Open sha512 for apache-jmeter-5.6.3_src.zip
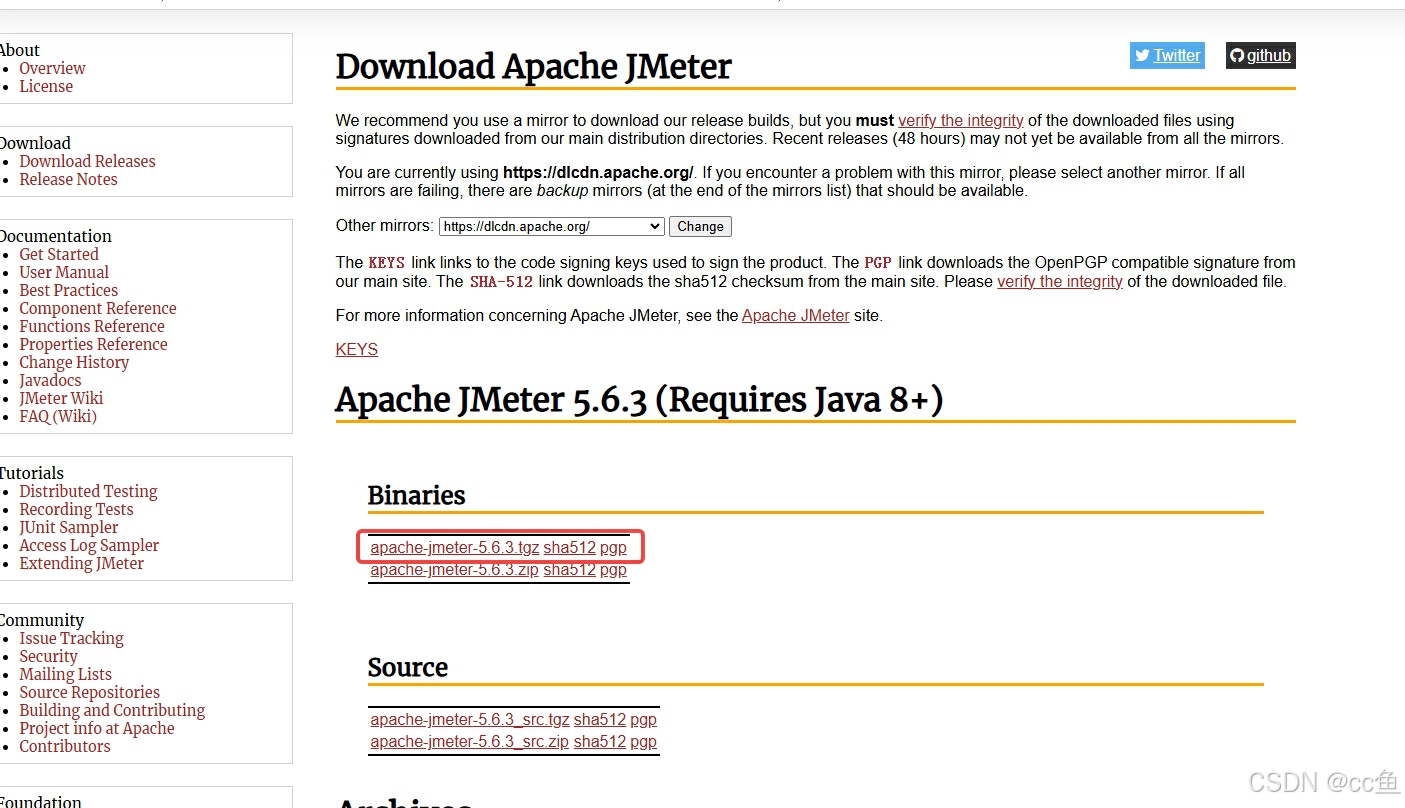 click(x=600, y=742)
